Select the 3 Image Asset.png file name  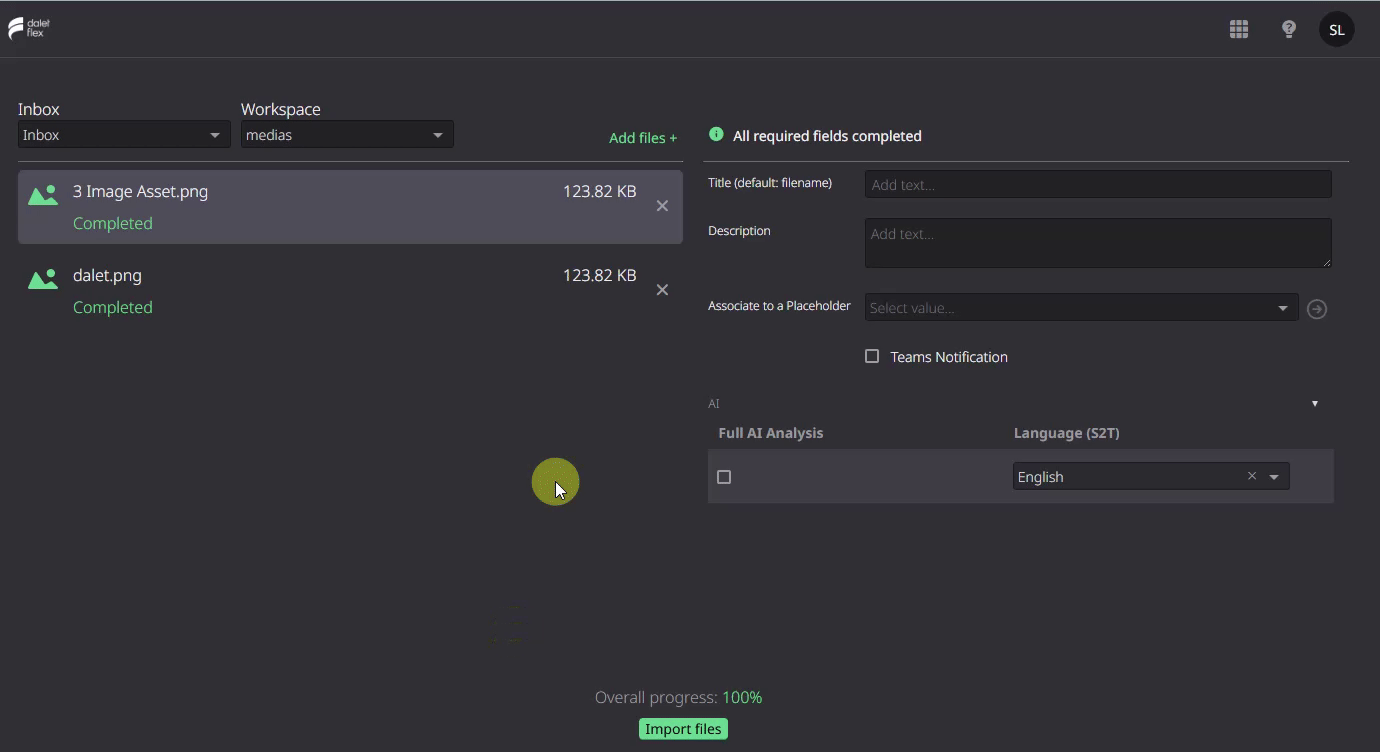[141, 191]
